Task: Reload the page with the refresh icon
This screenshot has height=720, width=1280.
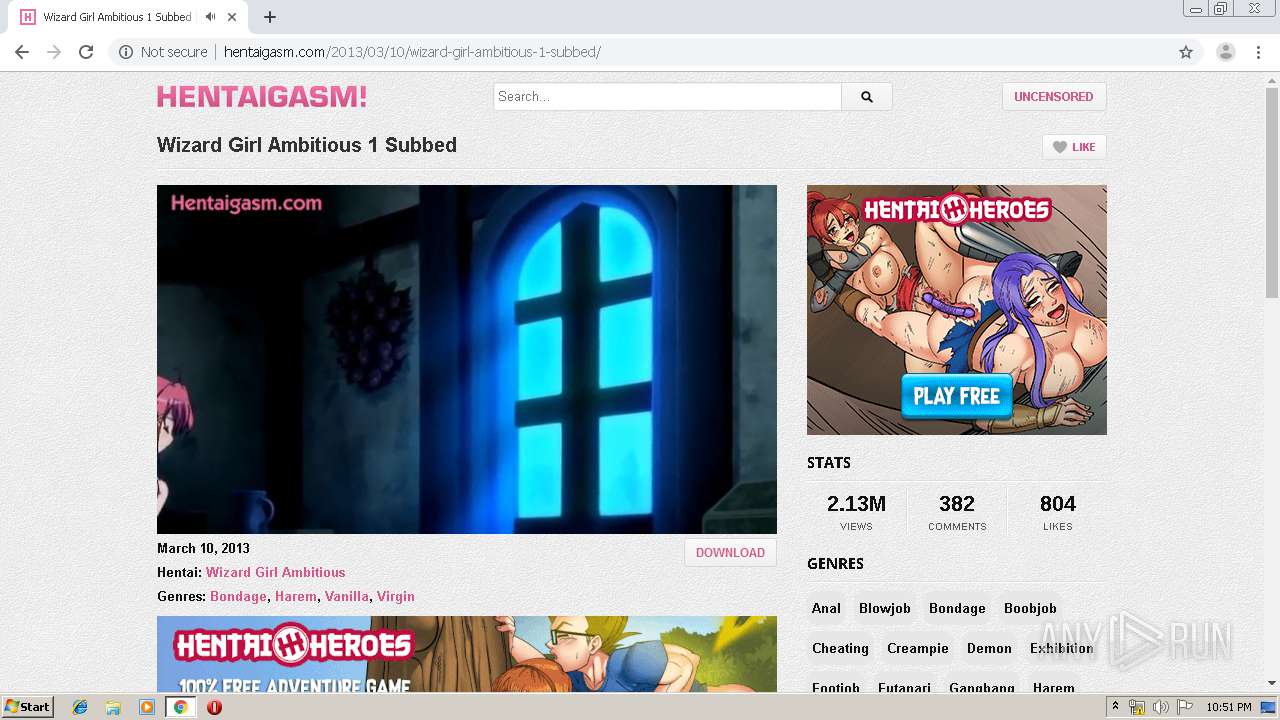Action: pyautogui.click(x=86, y=52)
